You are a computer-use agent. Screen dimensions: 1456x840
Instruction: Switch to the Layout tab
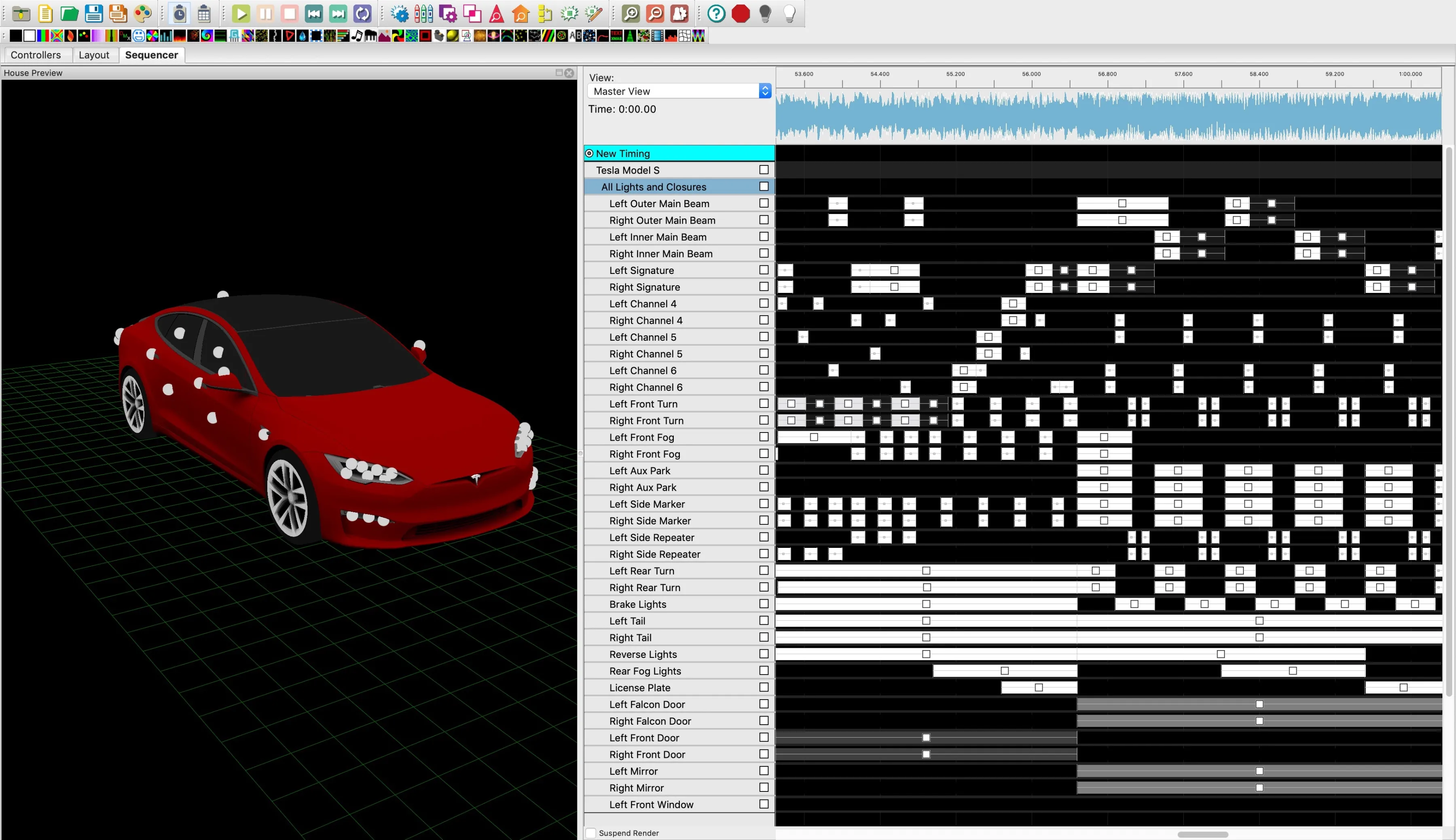93,55
